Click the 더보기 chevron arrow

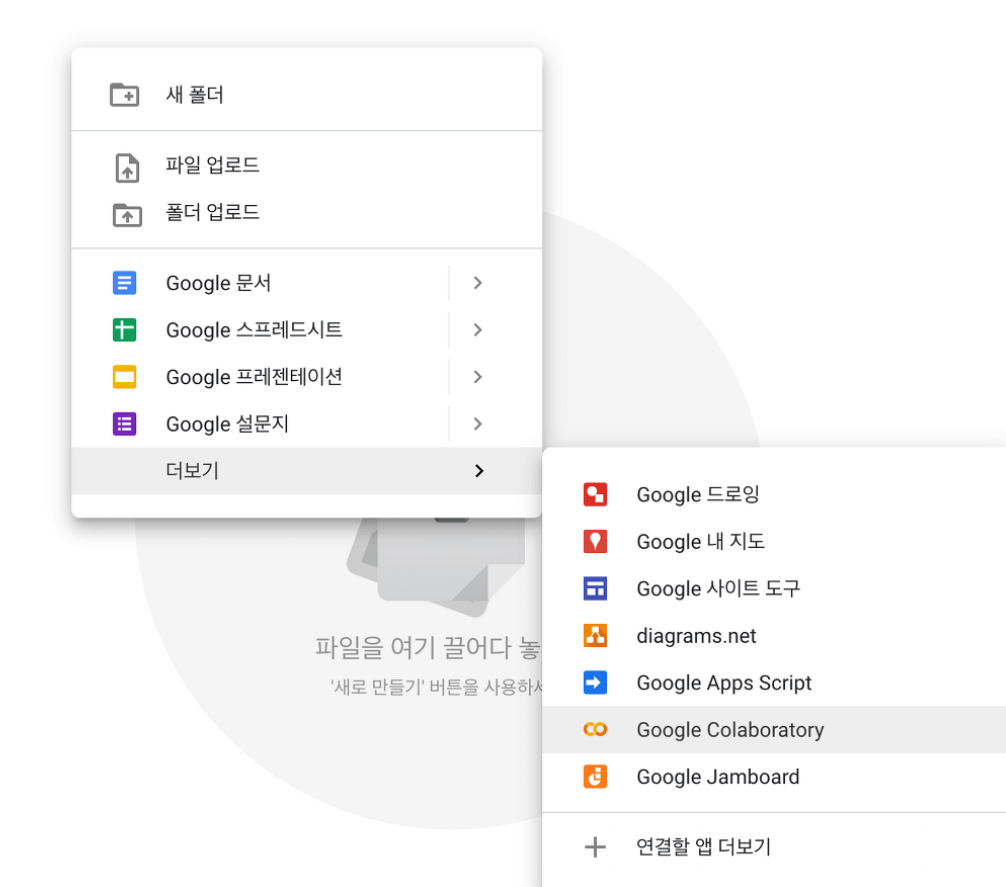tap(479, 471)
